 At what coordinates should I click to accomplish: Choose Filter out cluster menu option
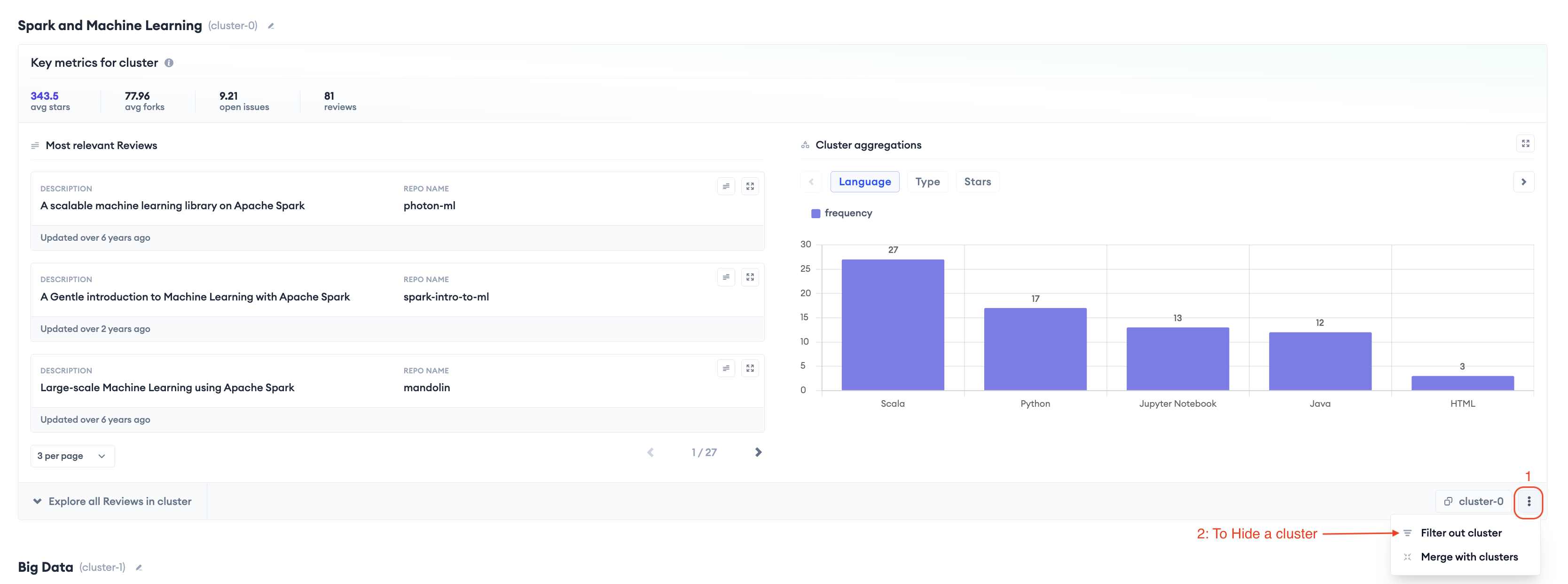[1460, 533]
